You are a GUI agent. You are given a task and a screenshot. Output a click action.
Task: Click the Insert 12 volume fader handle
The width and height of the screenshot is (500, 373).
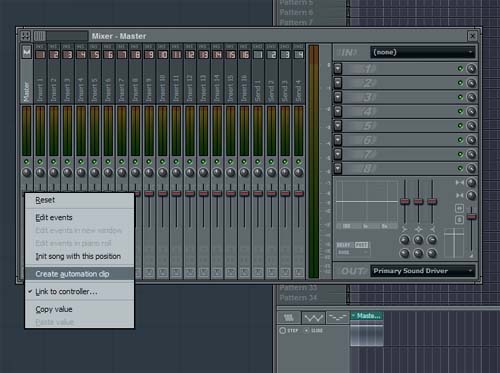point(190,193)
